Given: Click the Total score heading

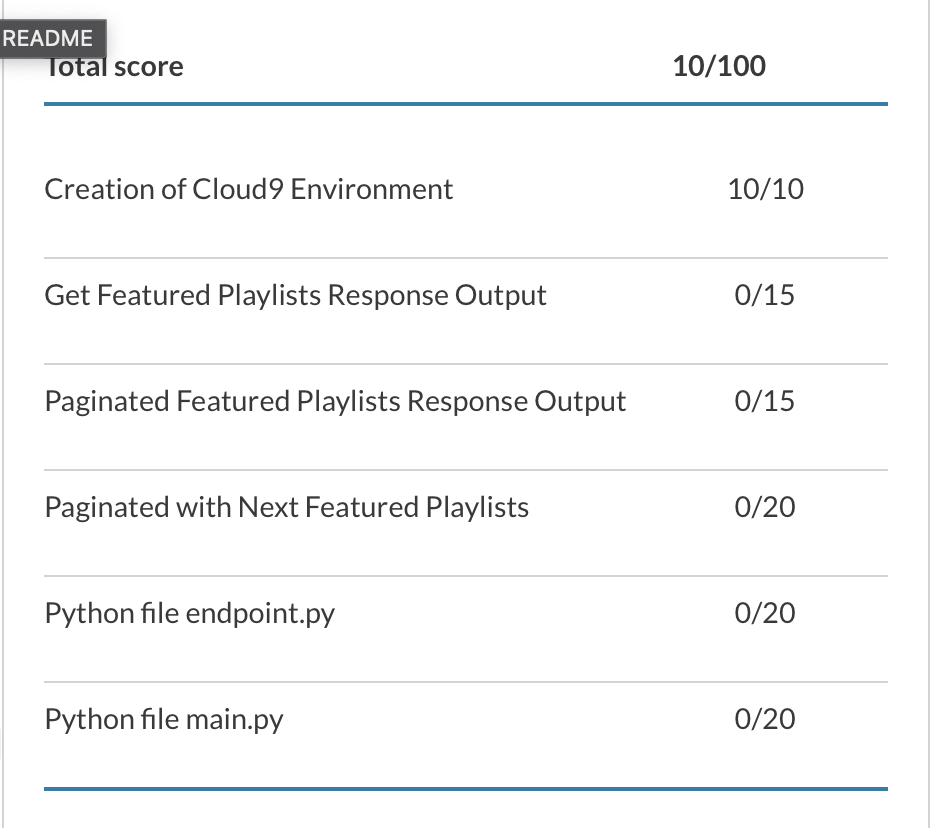Looking at the screenshot, I should [x=114, y=66].
